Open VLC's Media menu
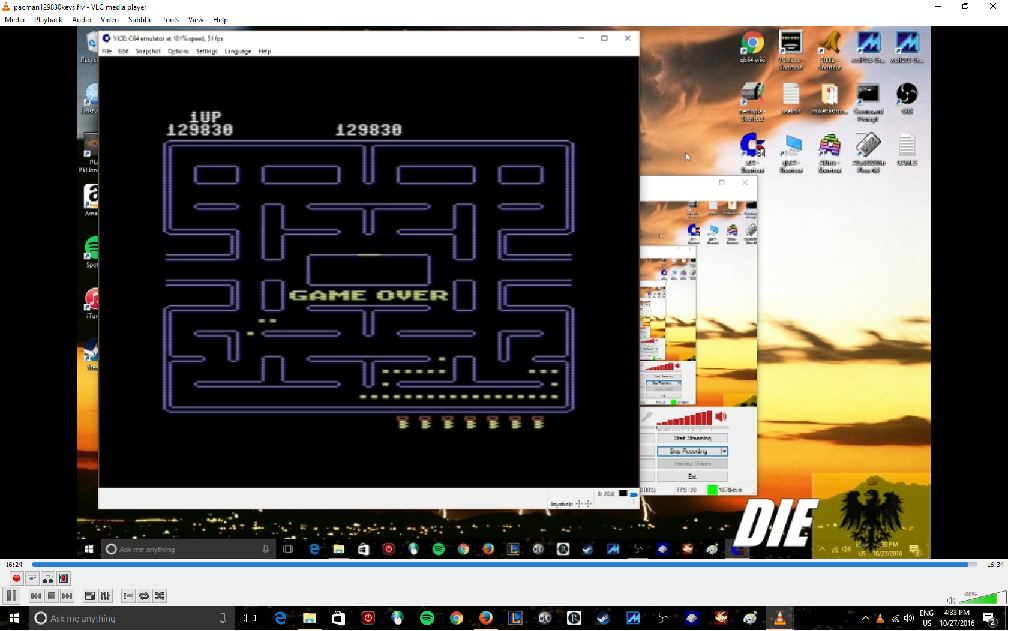The width and height of the screenshot is (1012, 631). (x=14, y=20)
